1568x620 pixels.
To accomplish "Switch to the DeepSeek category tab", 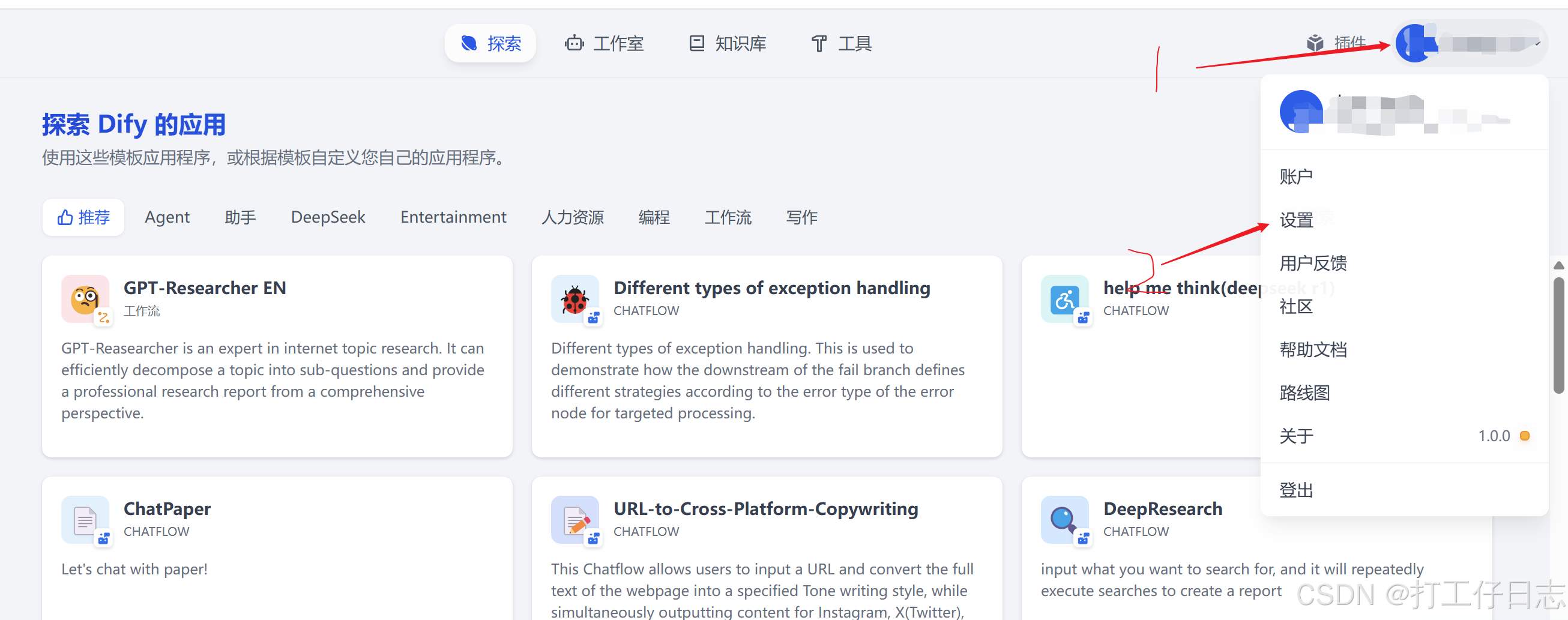I will pos(328,217).
